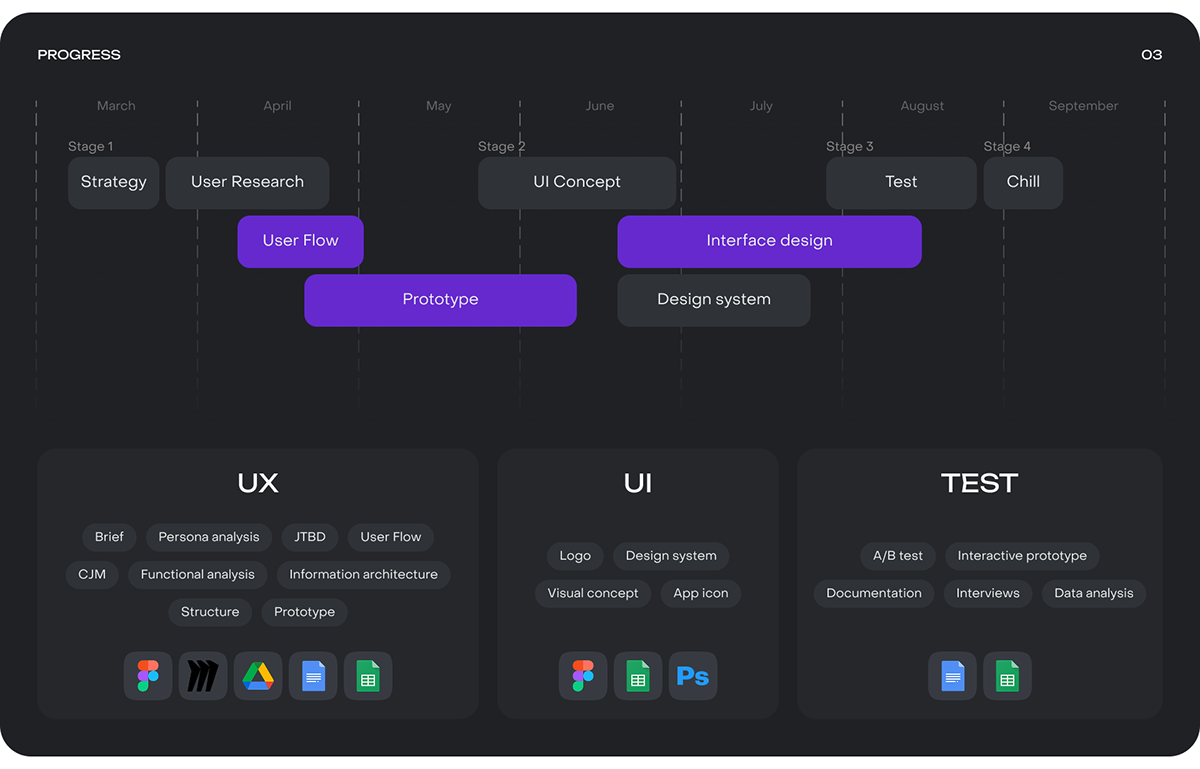The image size is (1200, 769).
Task: Click the Design system block in the timeline
Action: (713, 300)
